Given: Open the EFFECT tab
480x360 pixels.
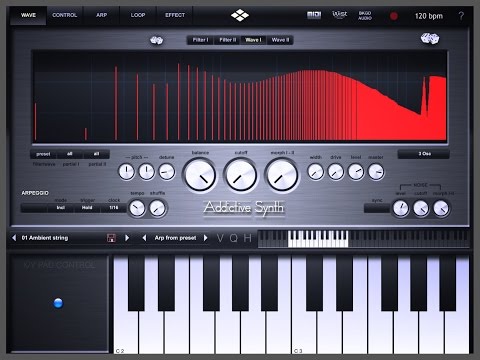Looking at the screenshot, I should pos(175,15).
